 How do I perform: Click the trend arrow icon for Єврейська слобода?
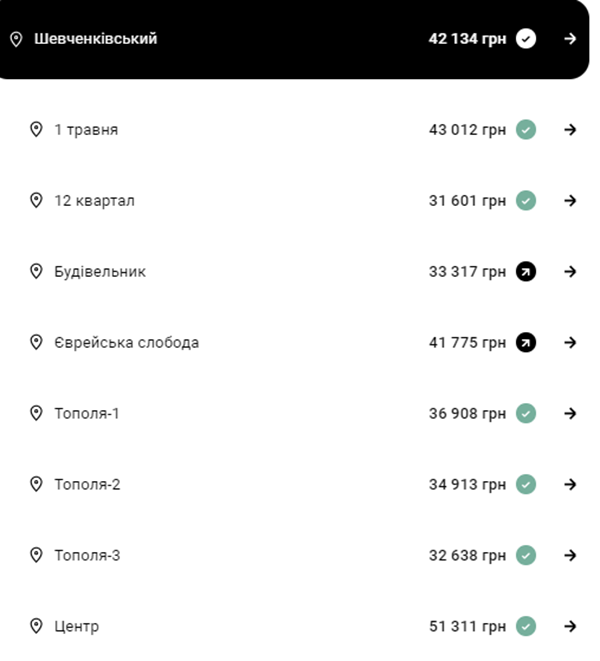tap(526, 343)
